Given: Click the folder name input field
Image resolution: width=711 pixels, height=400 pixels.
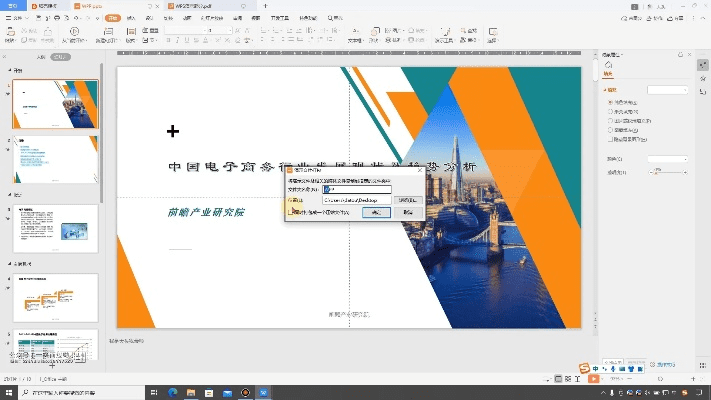Looking at the screenshot, I should (x=356, y=188).
